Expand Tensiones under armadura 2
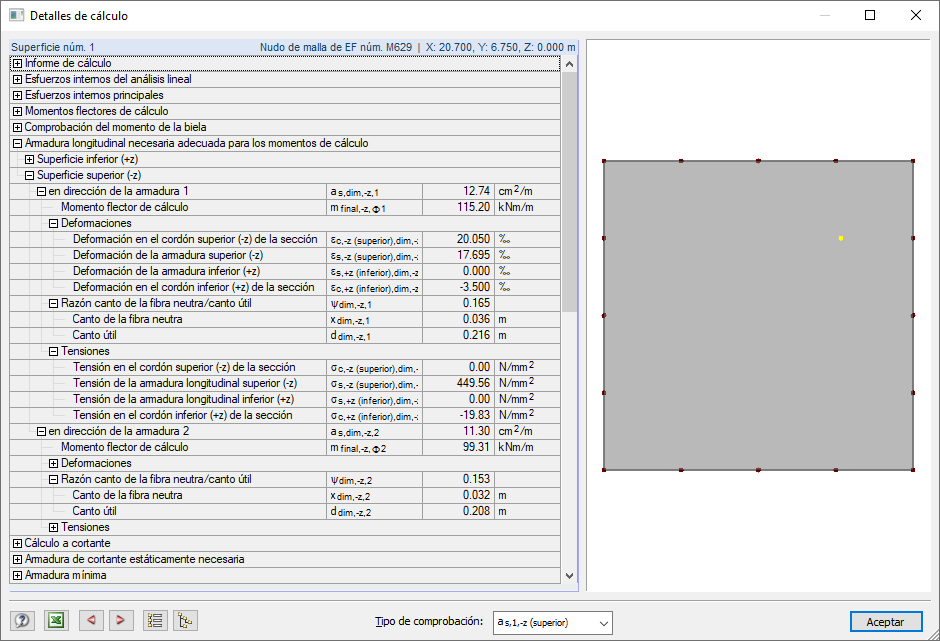The image size is (940, 641). pos(53,528)
